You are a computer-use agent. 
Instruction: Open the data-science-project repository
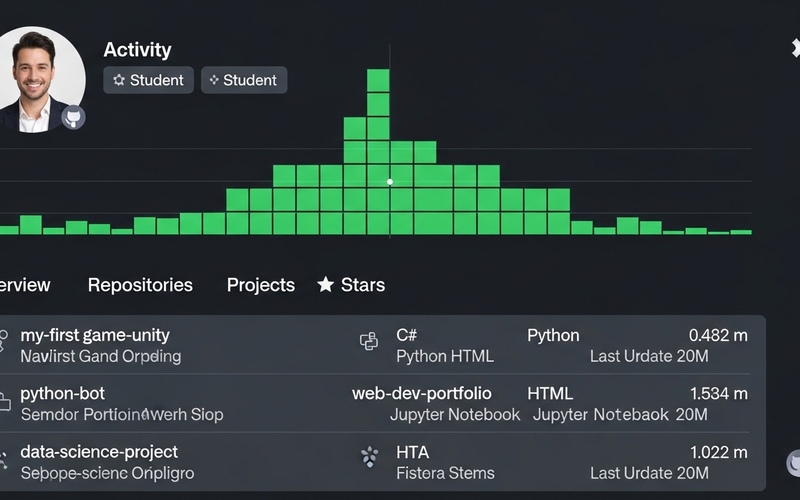click(x=99, y=452)
